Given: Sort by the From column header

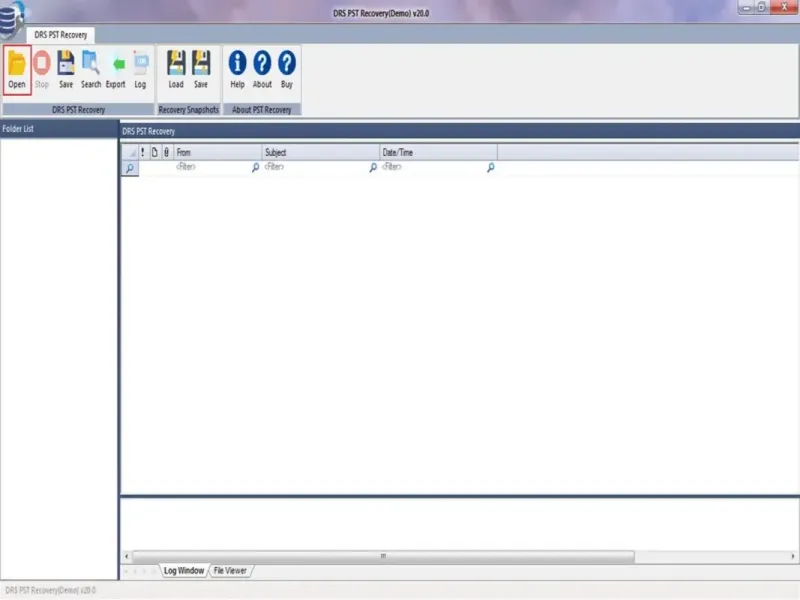Looking at the screenshot, I should click(218, 152).
